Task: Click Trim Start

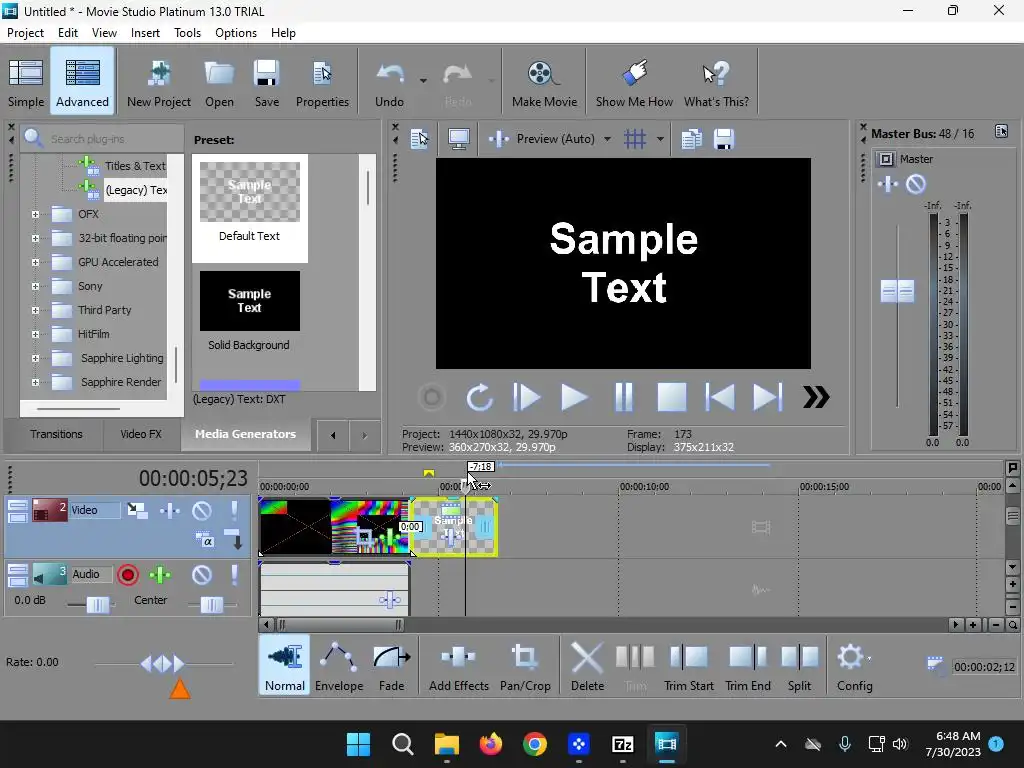Action: click(x=688, y=666)
